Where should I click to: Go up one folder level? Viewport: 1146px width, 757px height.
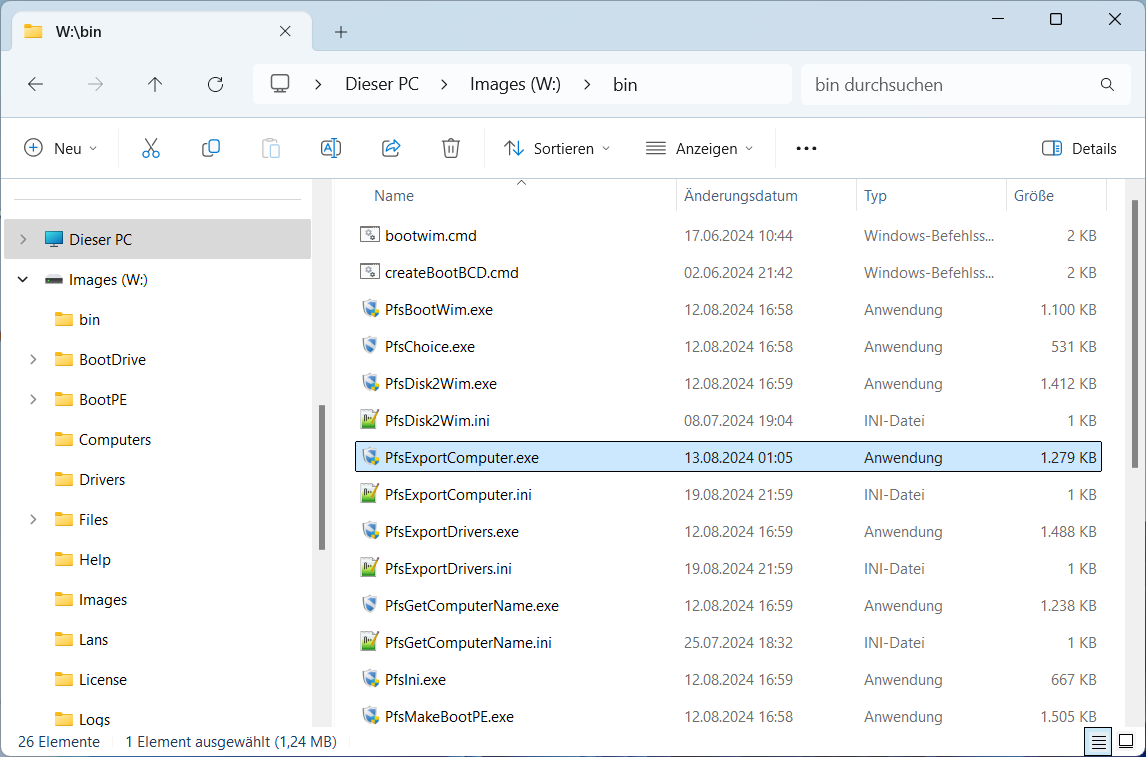[x=155, y=85]
